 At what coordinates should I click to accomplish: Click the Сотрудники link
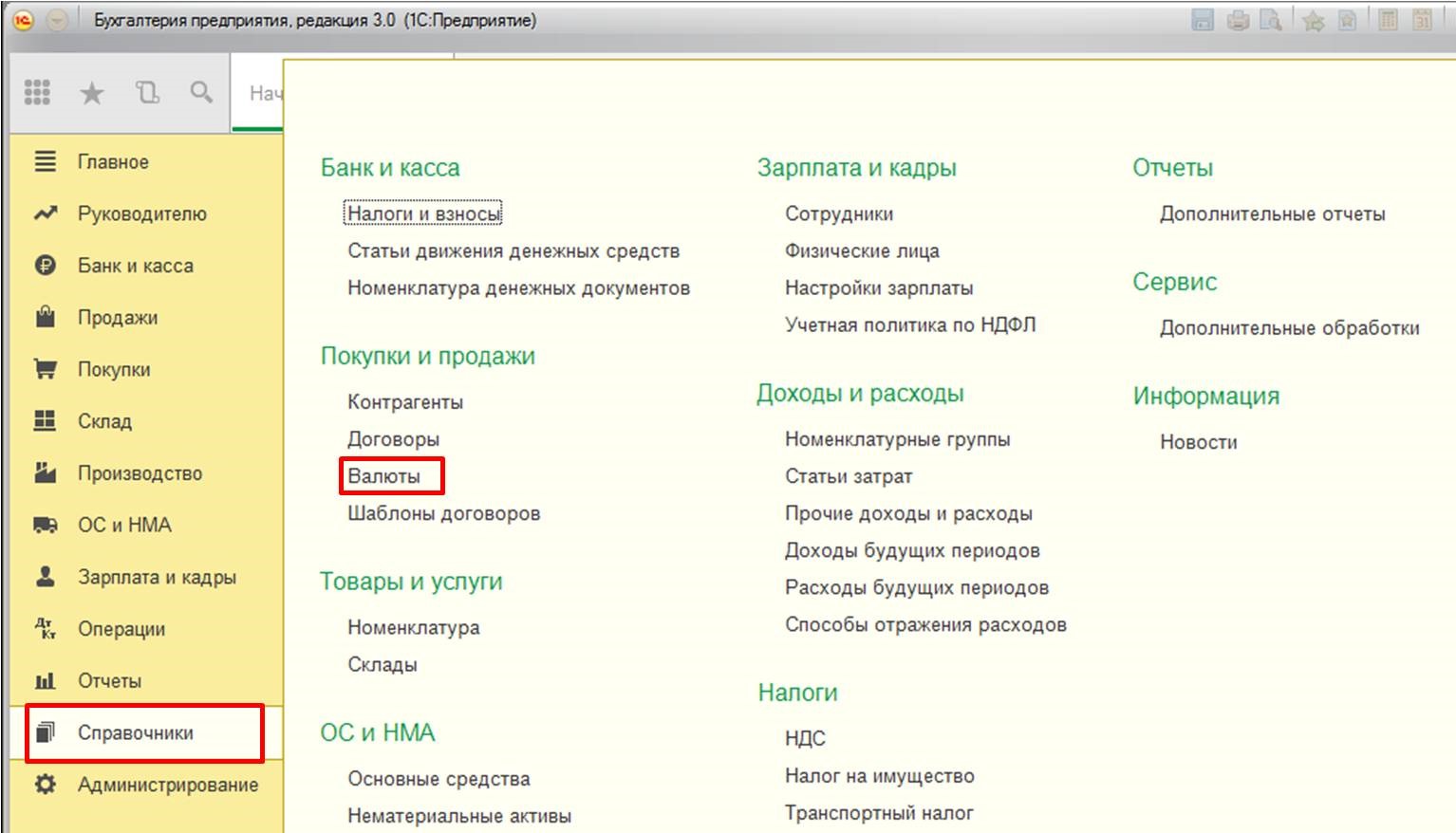(x=838, y=213)
